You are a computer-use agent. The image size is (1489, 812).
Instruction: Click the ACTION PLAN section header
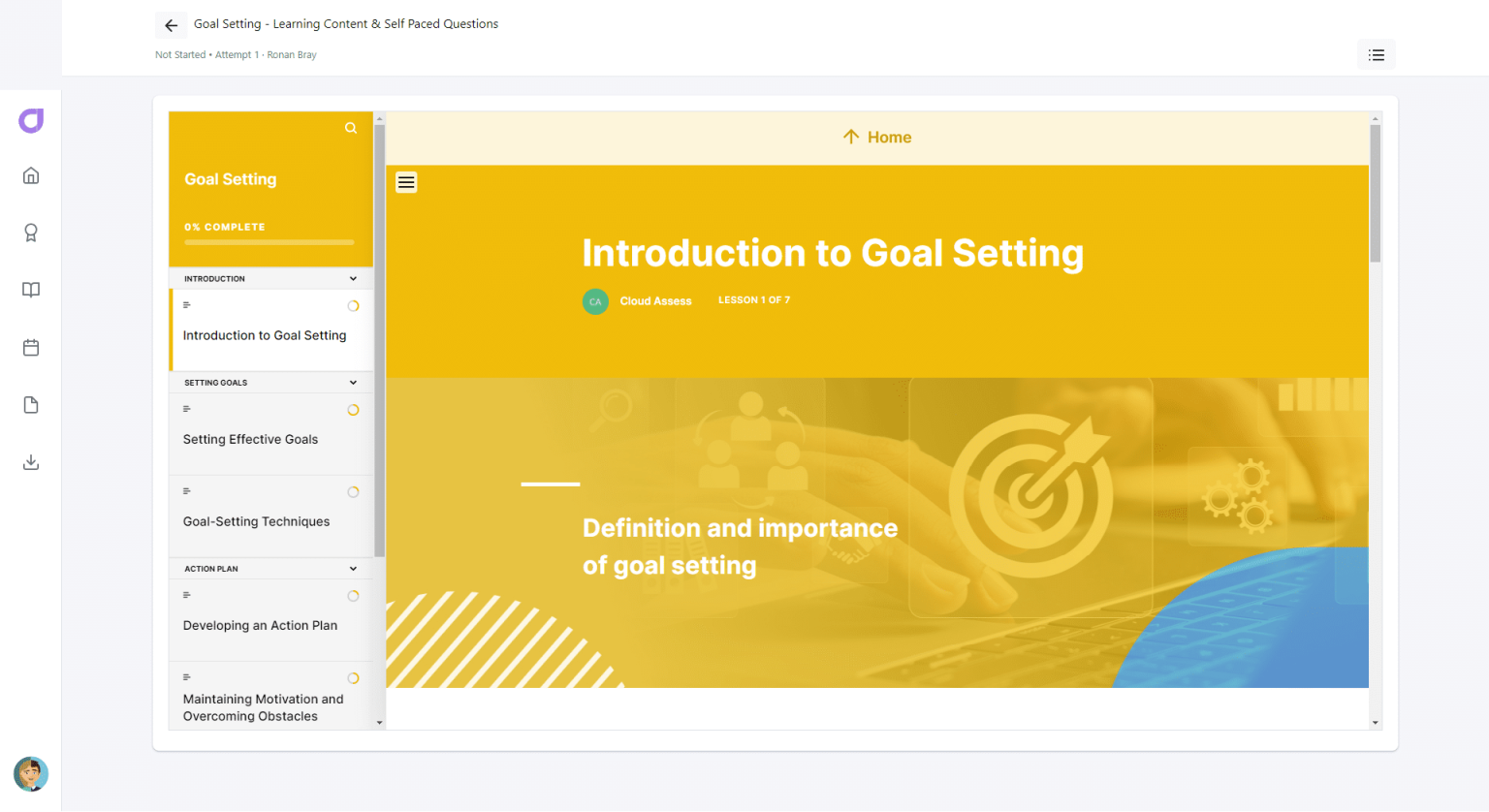[x=271, y=569]
